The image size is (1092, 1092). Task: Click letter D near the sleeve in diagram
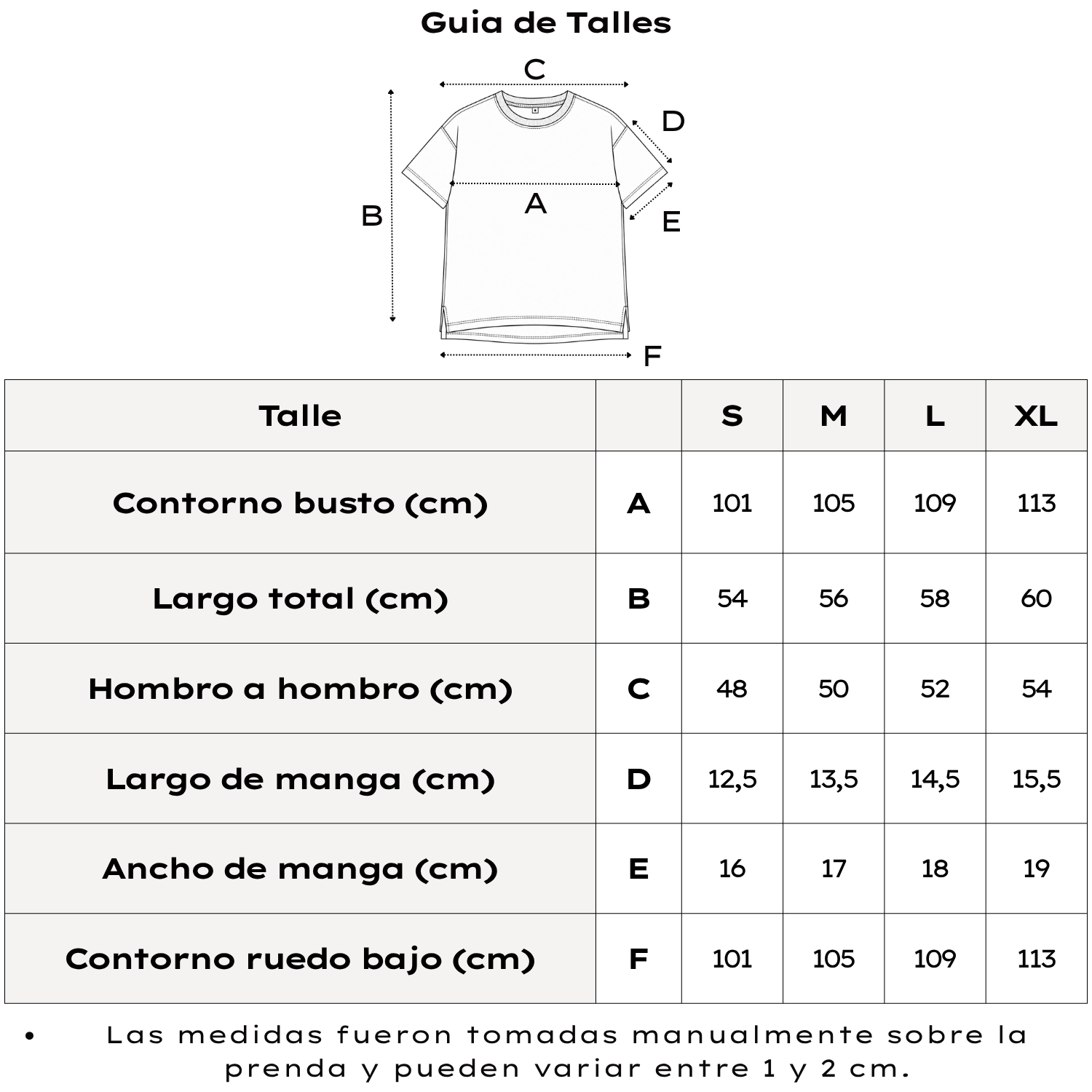pyautogui.click(x=673, y=121)
